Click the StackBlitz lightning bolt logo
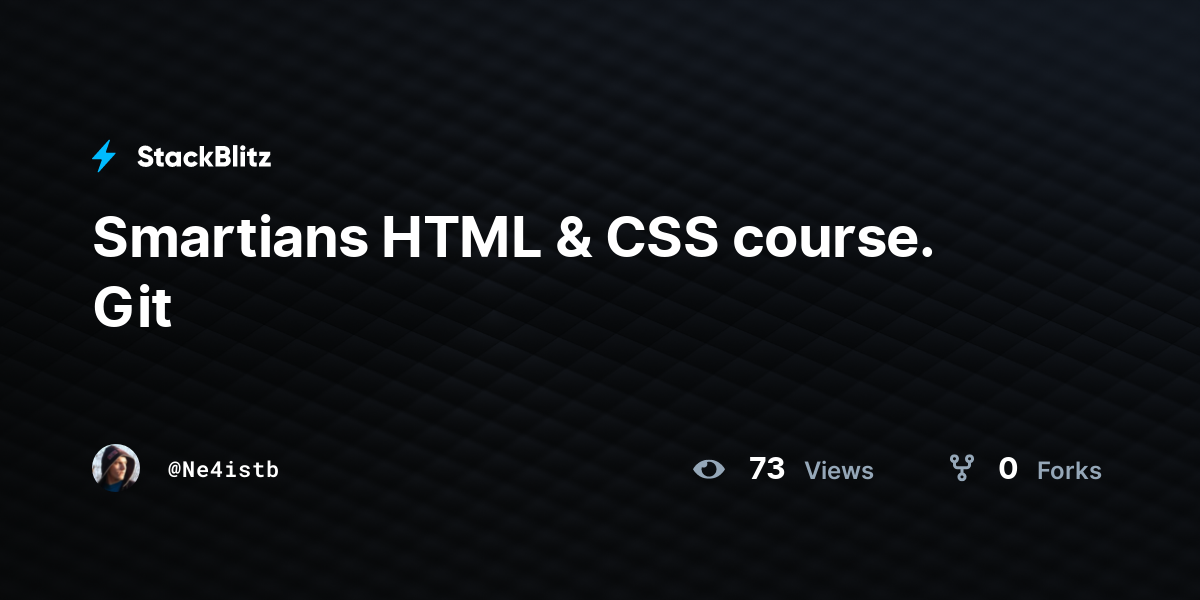1200x600 pixels. pyautogui.click(x=104, y=156)
